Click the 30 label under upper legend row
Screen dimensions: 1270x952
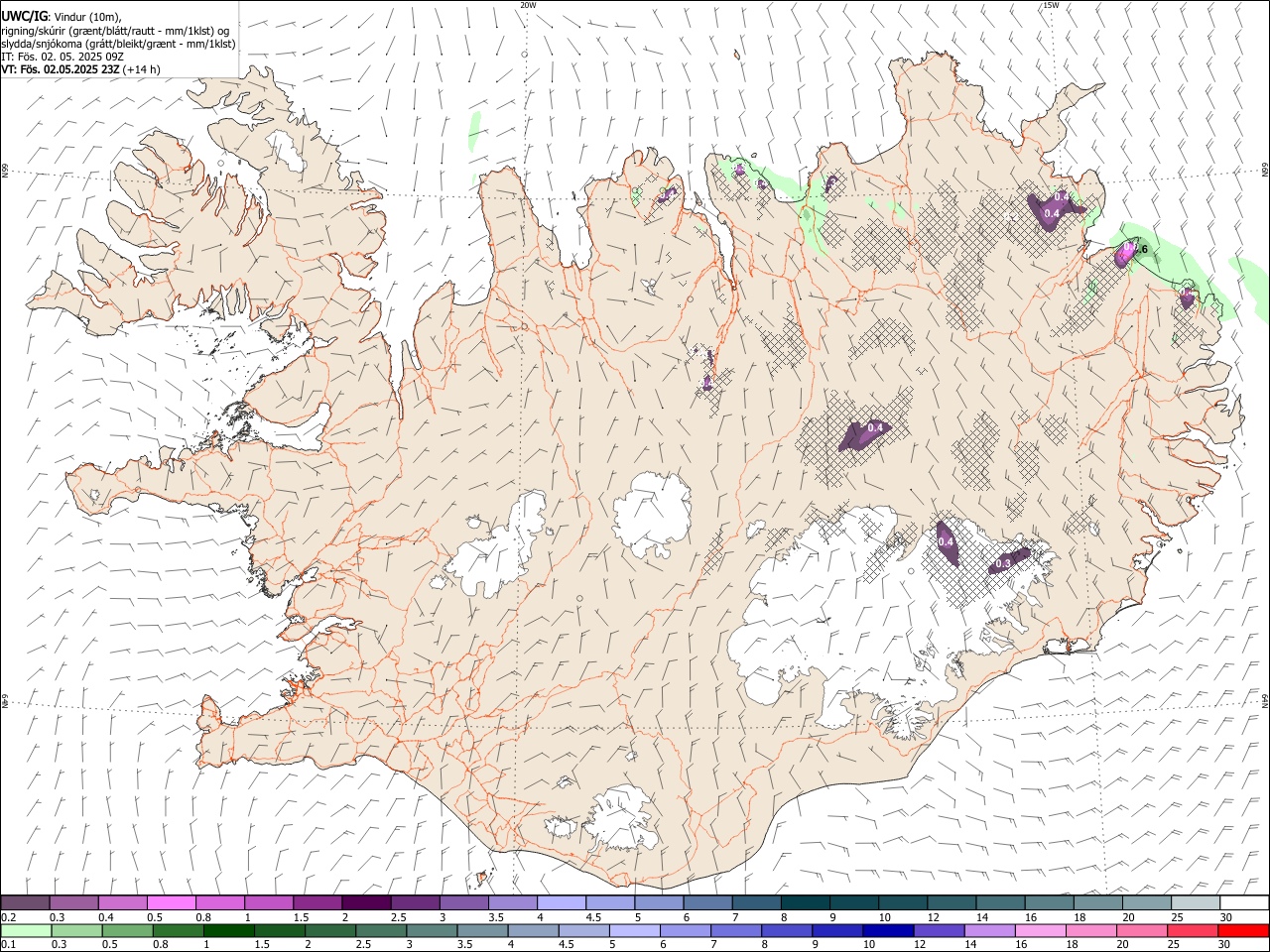[x=1226, y=917]
